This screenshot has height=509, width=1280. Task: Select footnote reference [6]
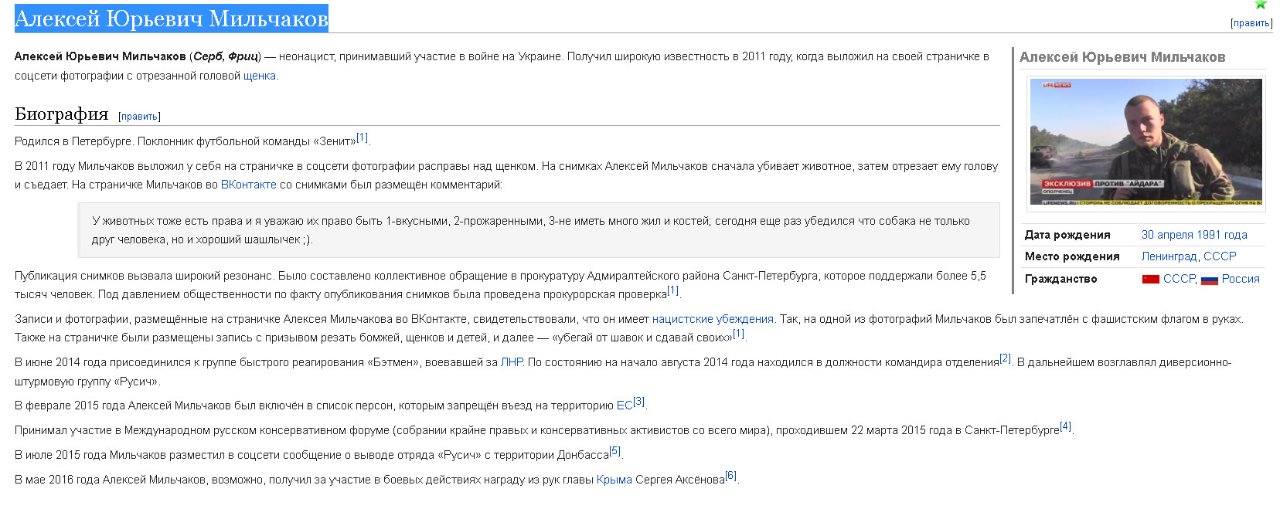pyautogui.click(x=731, y=476)
